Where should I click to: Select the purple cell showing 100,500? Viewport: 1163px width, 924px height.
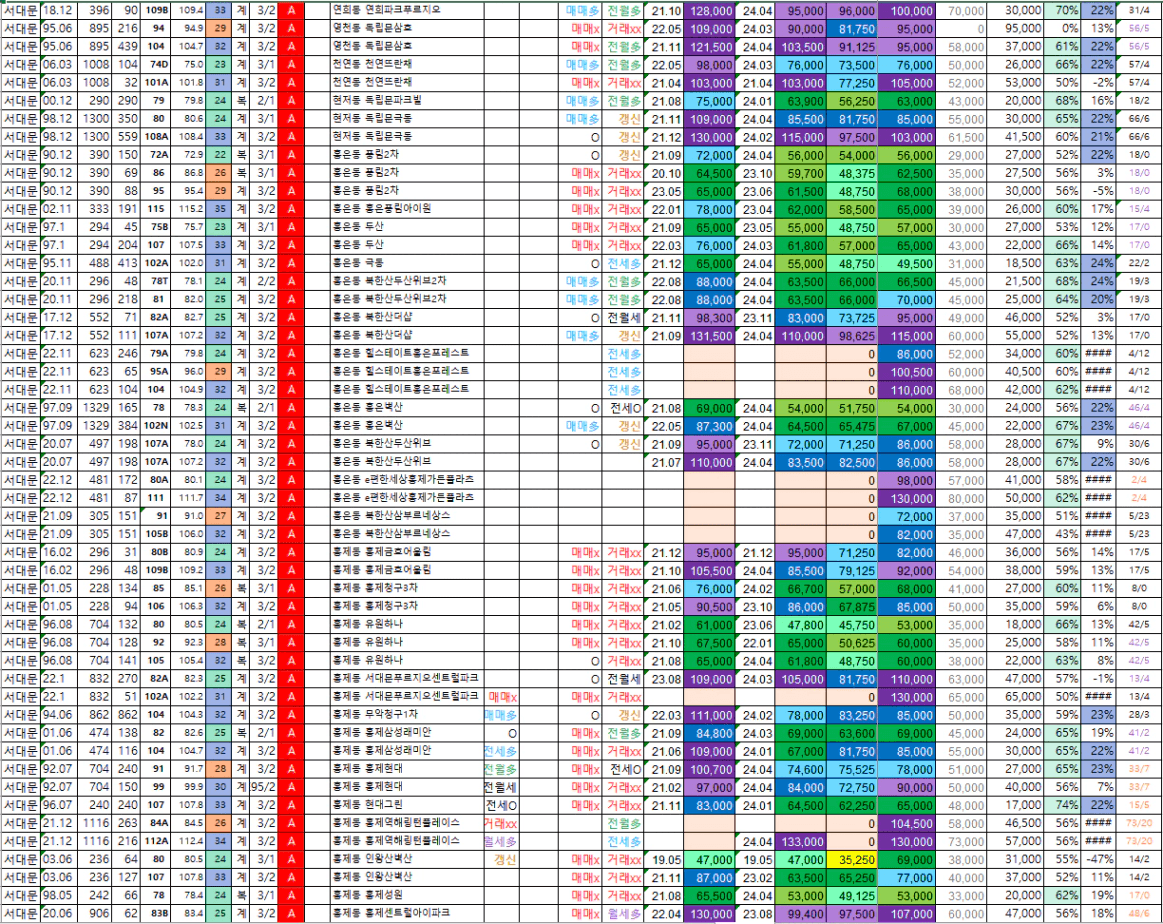906,372
